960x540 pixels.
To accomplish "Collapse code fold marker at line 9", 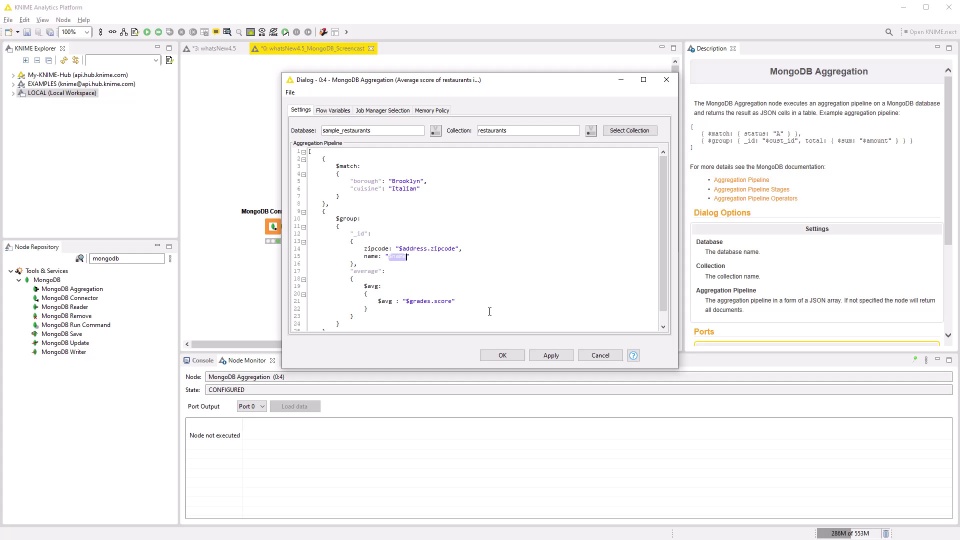I will [x=304, y=212].
